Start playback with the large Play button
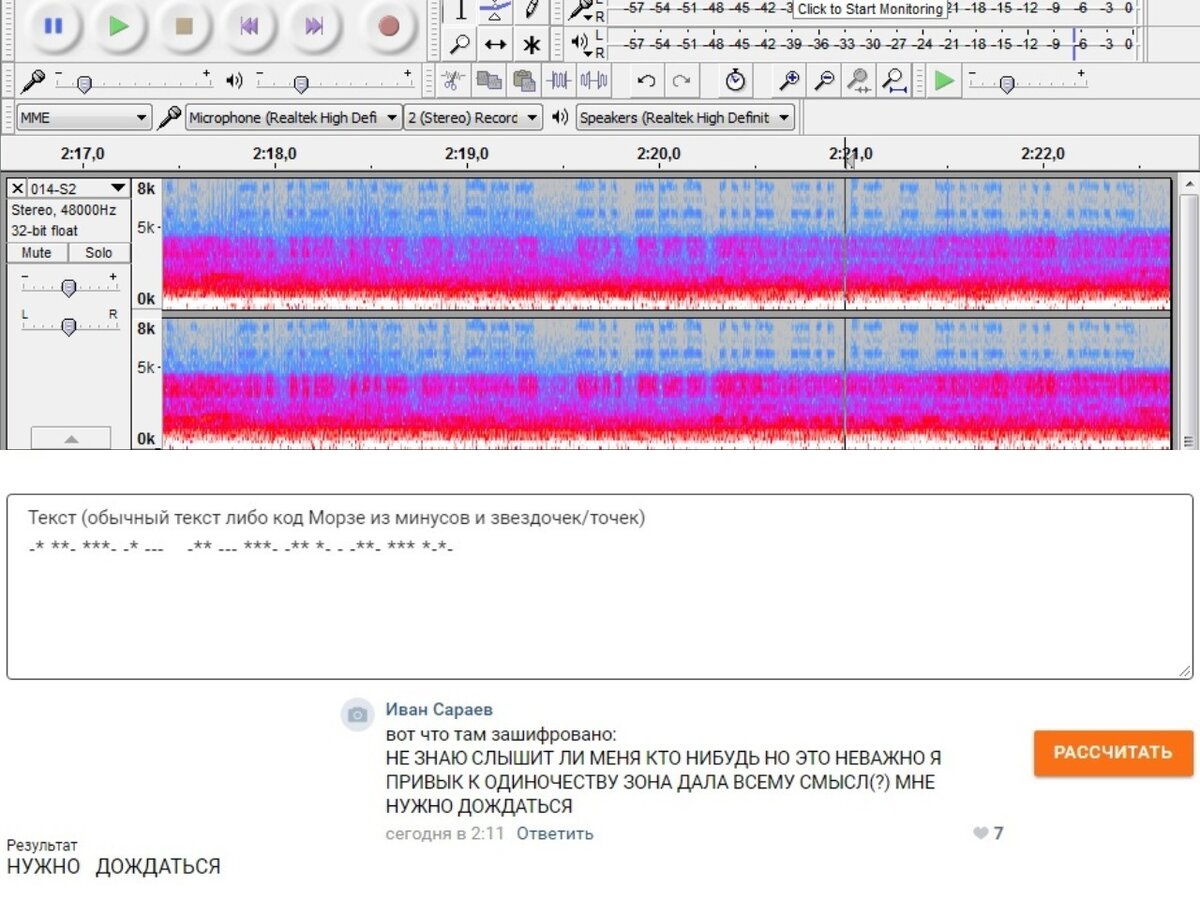This screenshot has height=900, width=1200. [119, 26]
